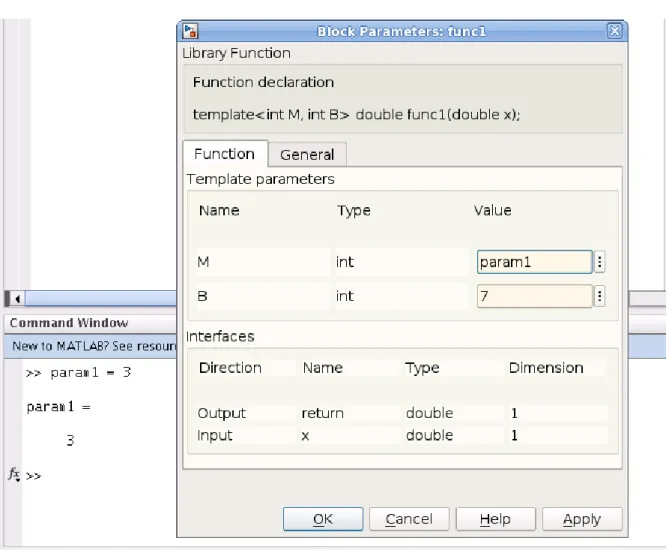Apply the block parameter changes
This screenshot has height=553, width=669.
tap(582, 519)
